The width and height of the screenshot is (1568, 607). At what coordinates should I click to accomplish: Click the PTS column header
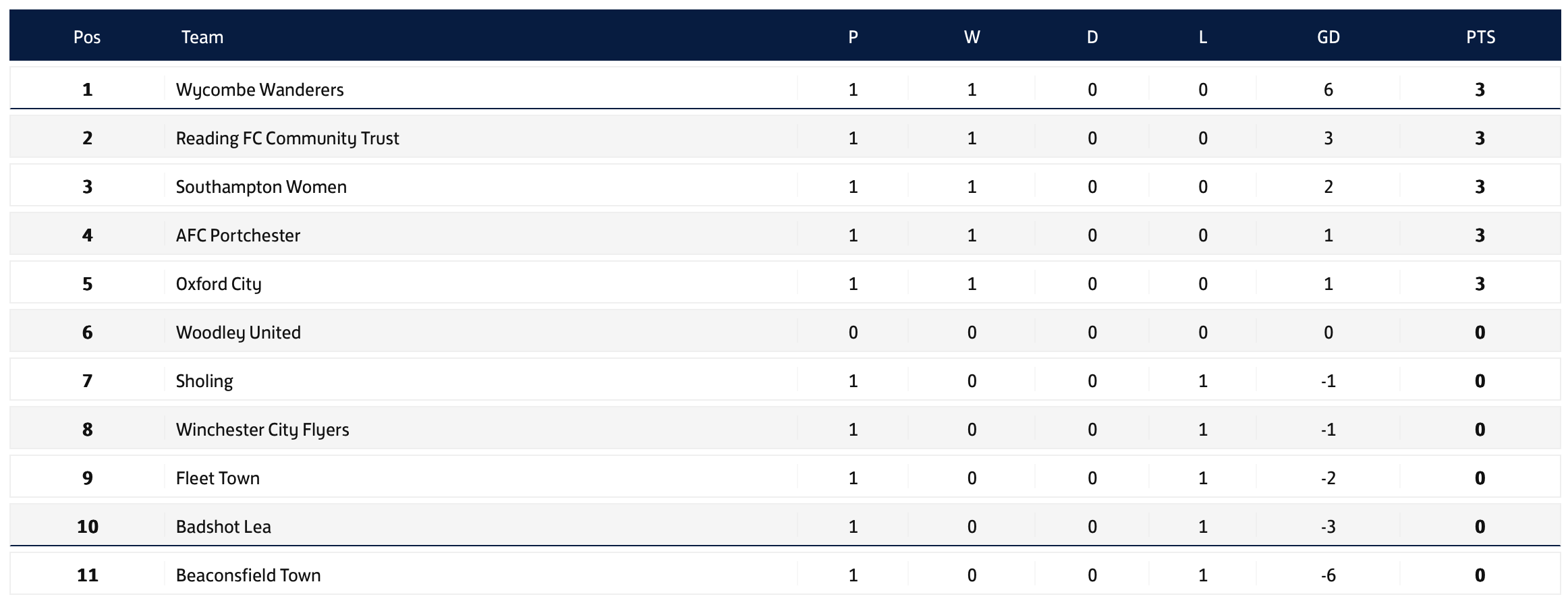pos(1480,37)
